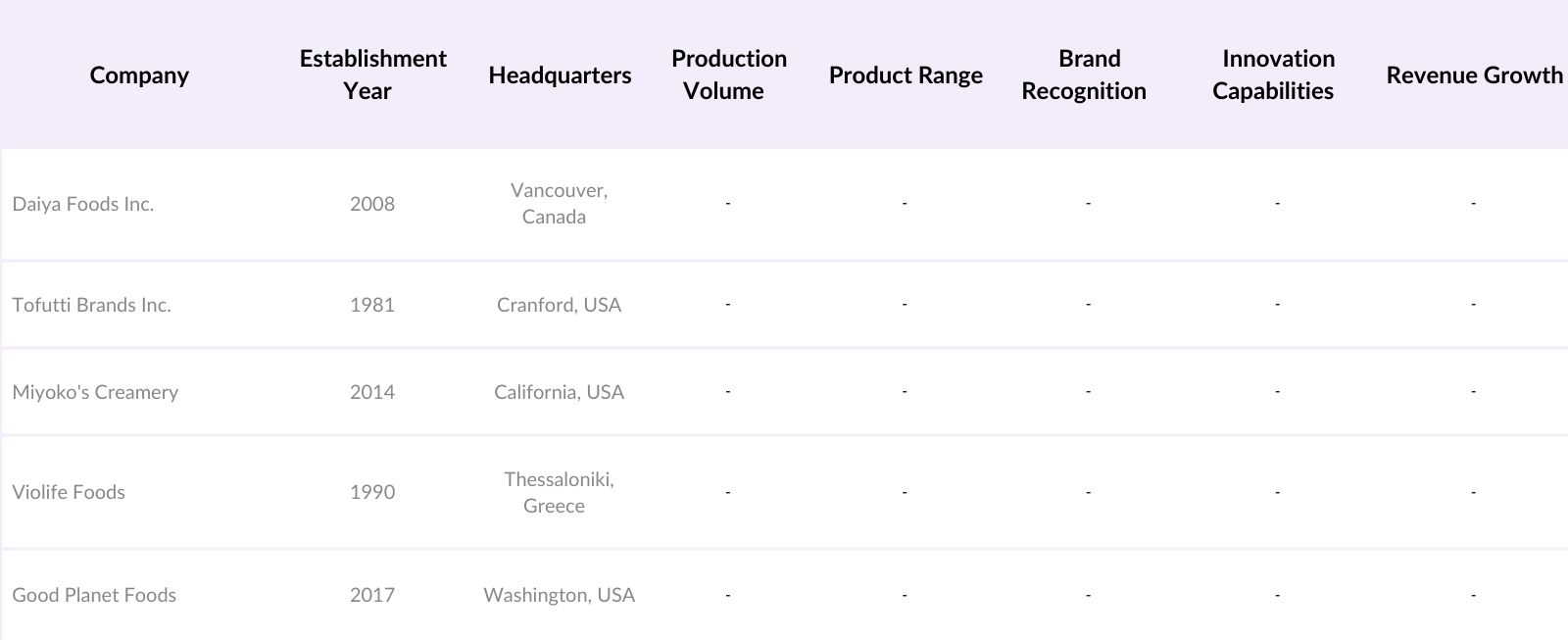
Task: Click the Revenue Growth column header
Action: (1474, 75)
